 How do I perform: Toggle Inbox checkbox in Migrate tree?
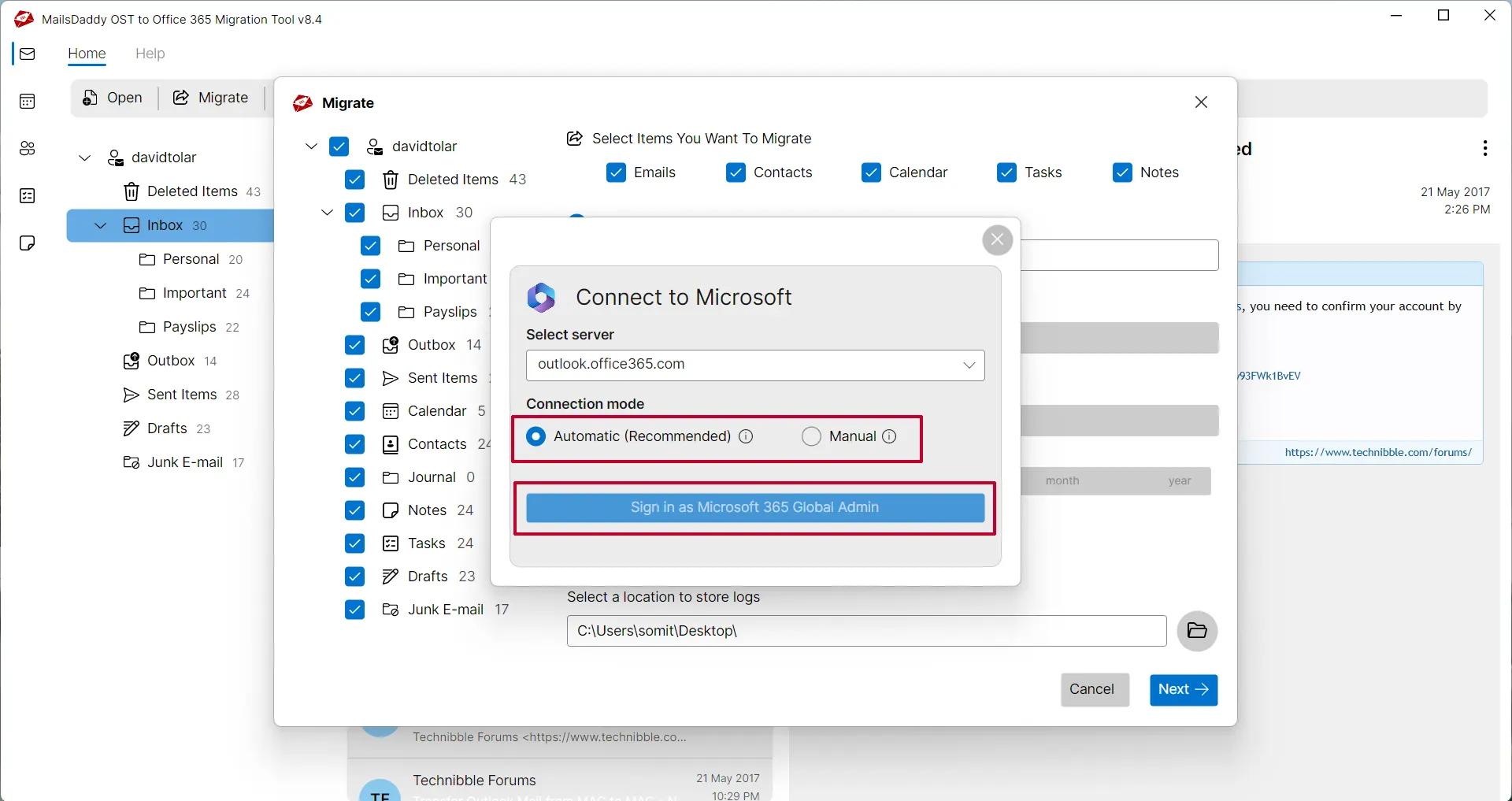point(354,213)
